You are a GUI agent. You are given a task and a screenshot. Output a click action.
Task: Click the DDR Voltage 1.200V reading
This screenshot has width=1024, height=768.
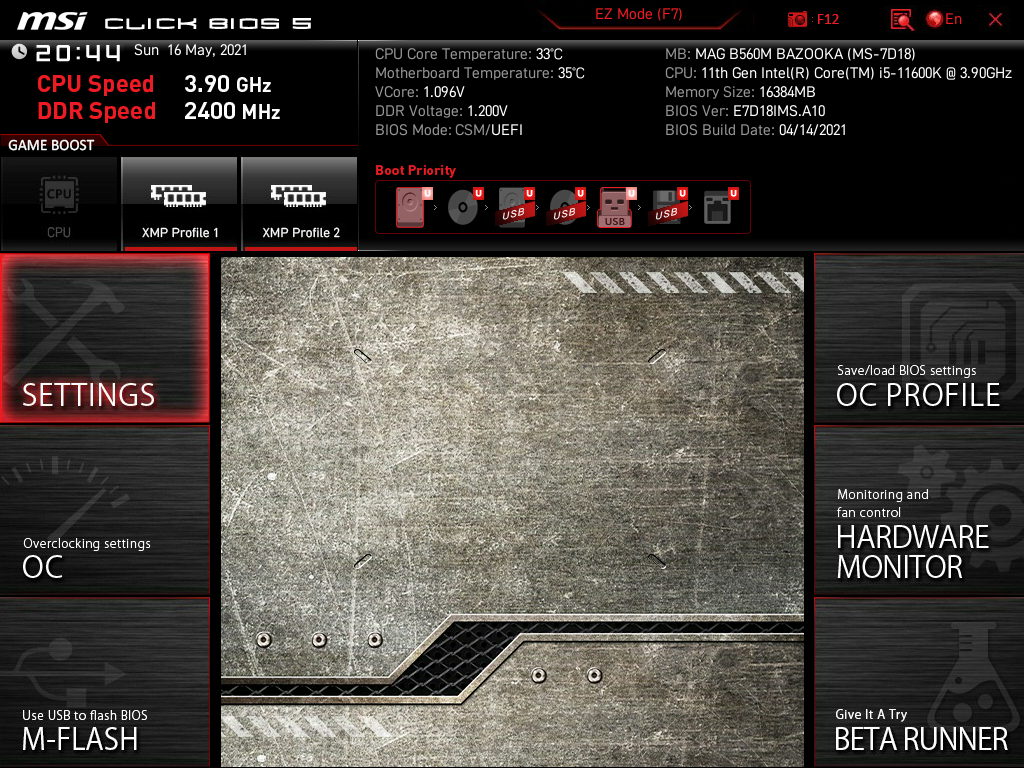[441, 111]
